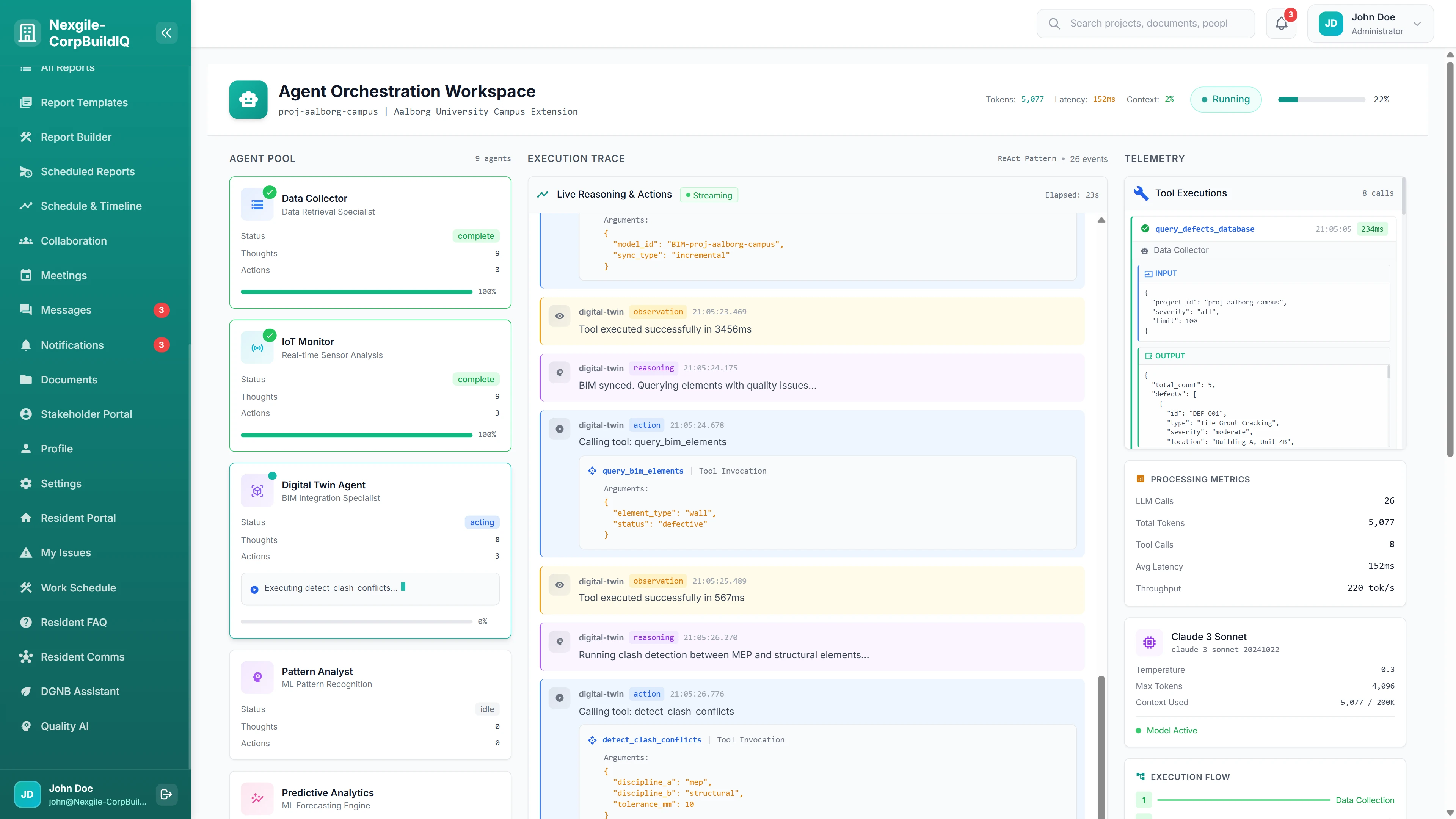Select the Predictive Analytics icon
The height and width of the screenshot is (819, 1456).
pos(257,799)
